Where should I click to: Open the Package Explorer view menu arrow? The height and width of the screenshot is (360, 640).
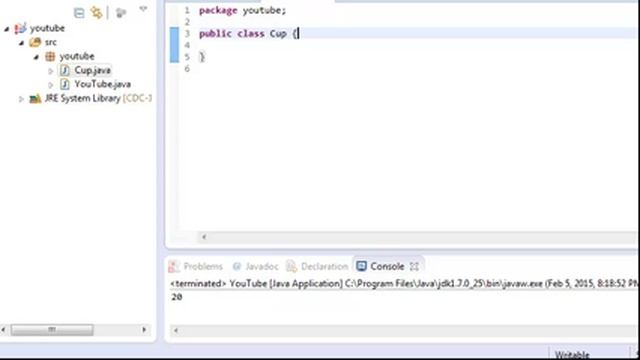pos(143,9)
